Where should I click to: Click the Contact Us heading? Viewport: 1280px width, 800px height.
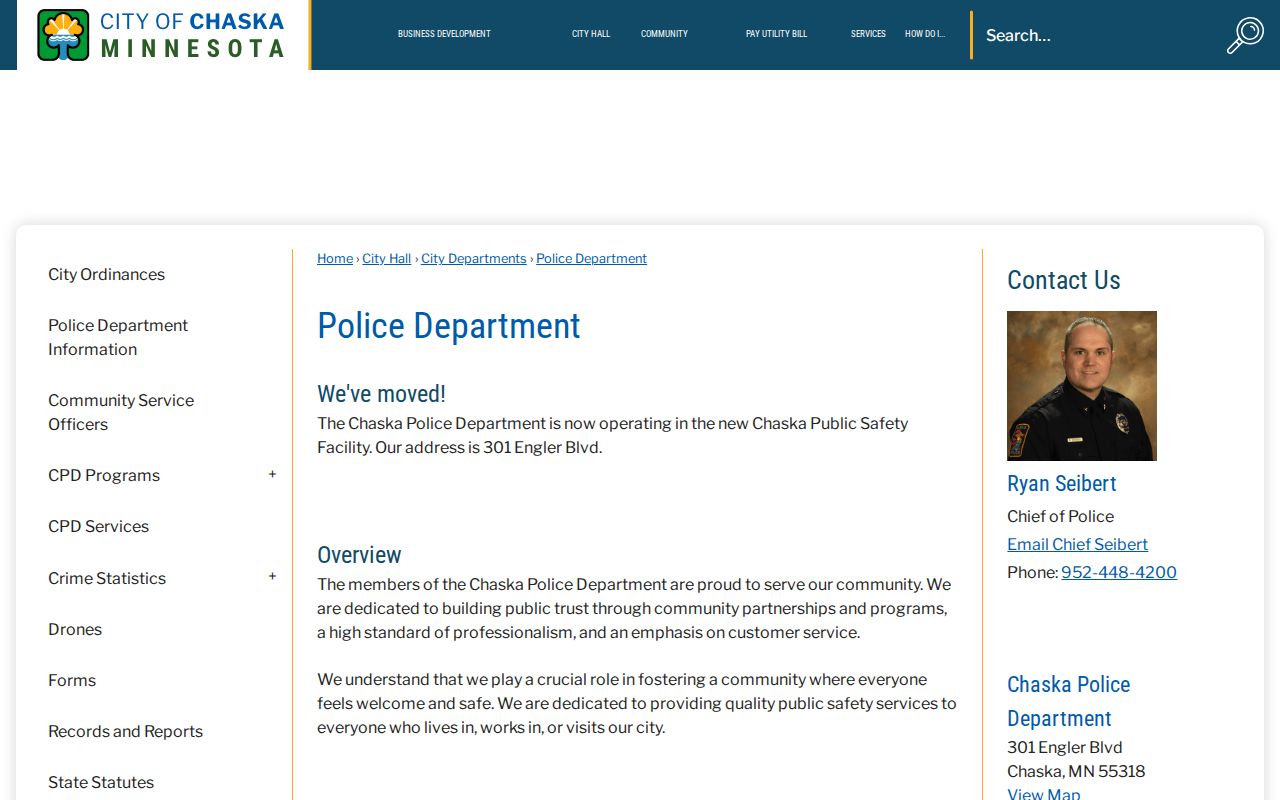click(1064, 280)
